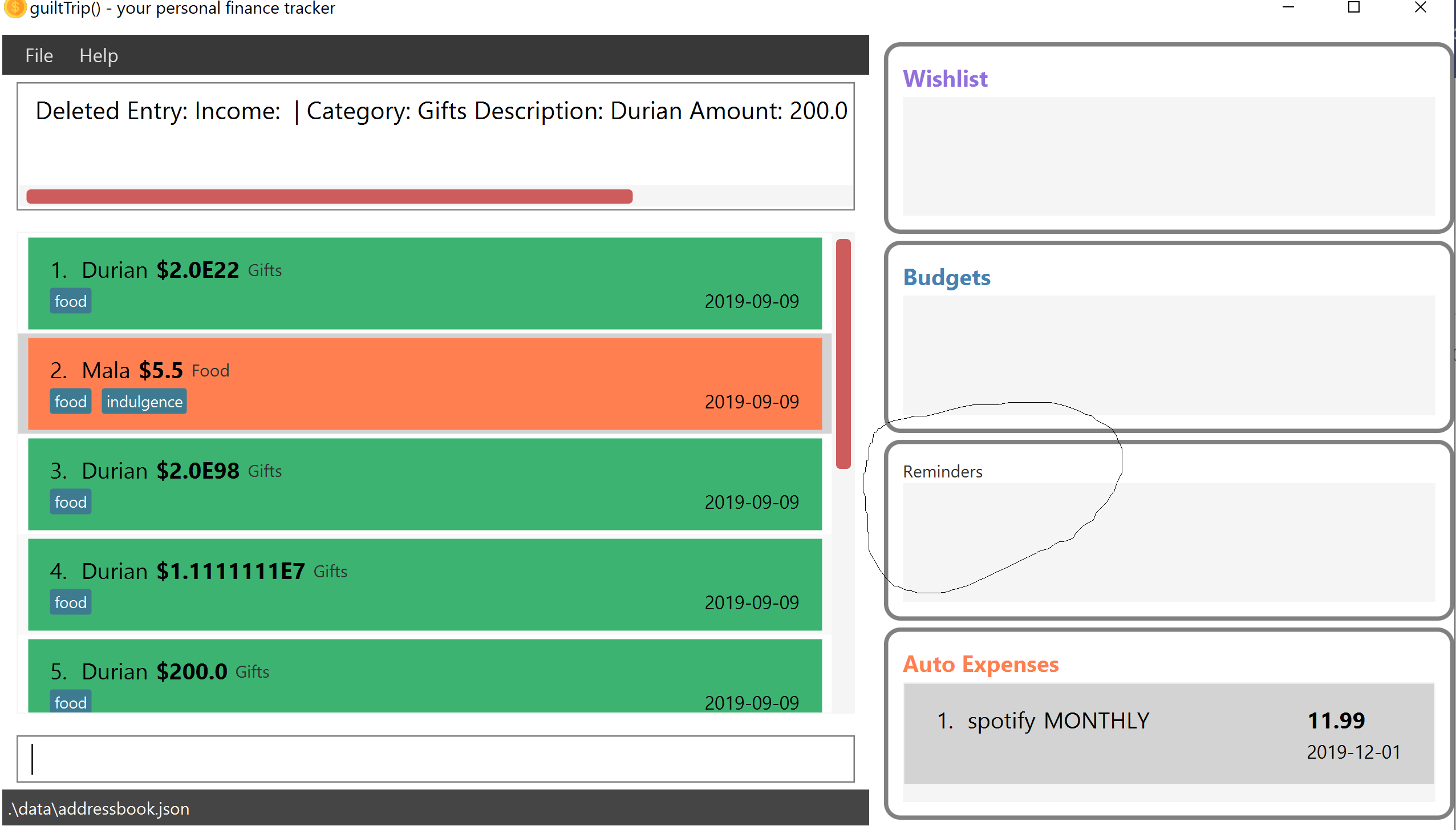Select the first Durian $2.0E22 entry
The width and height of the screenshot is (1456, 830).
424,284
